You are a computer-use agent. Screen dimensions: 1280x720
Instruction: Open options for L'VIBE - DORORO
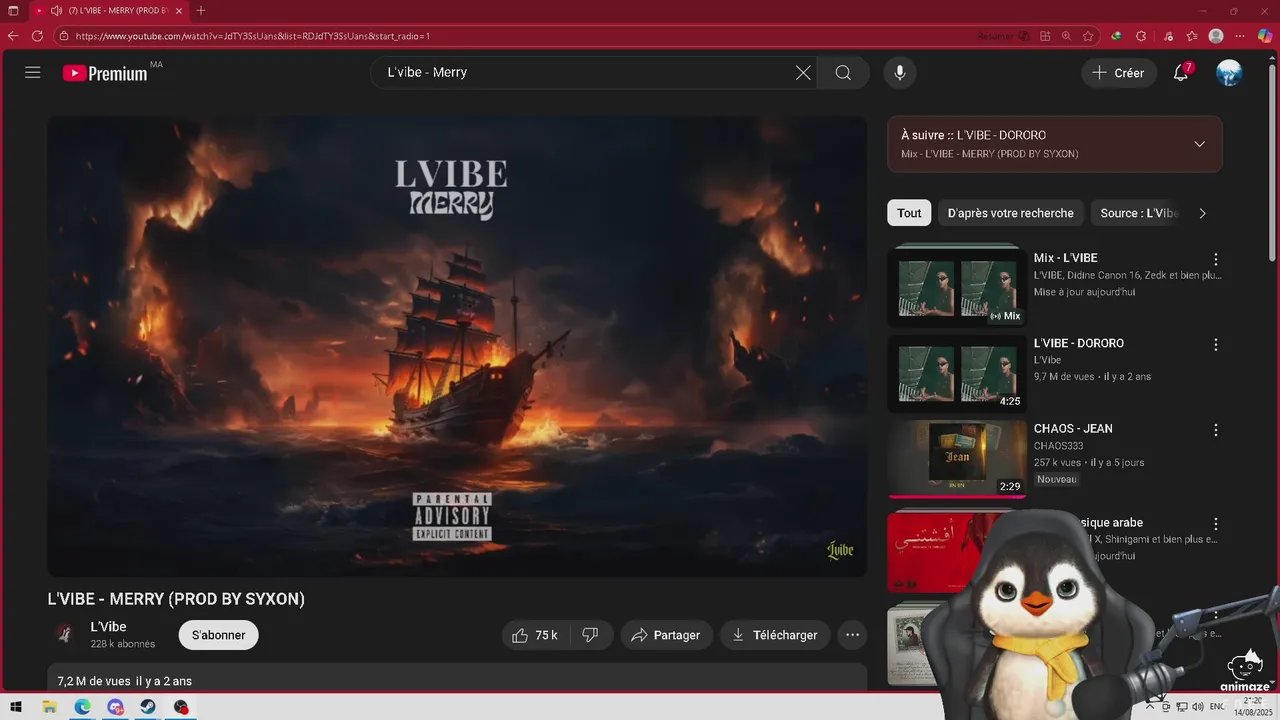coord(1216,344)
